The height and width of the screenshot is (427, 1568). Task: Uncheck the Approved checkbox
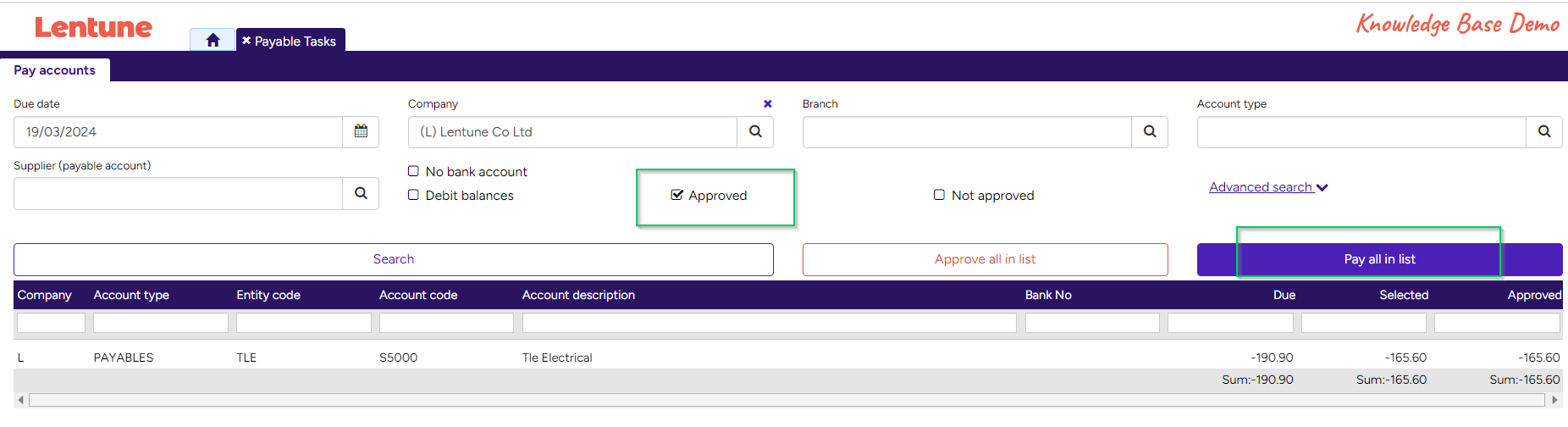(x=676, y=195)
